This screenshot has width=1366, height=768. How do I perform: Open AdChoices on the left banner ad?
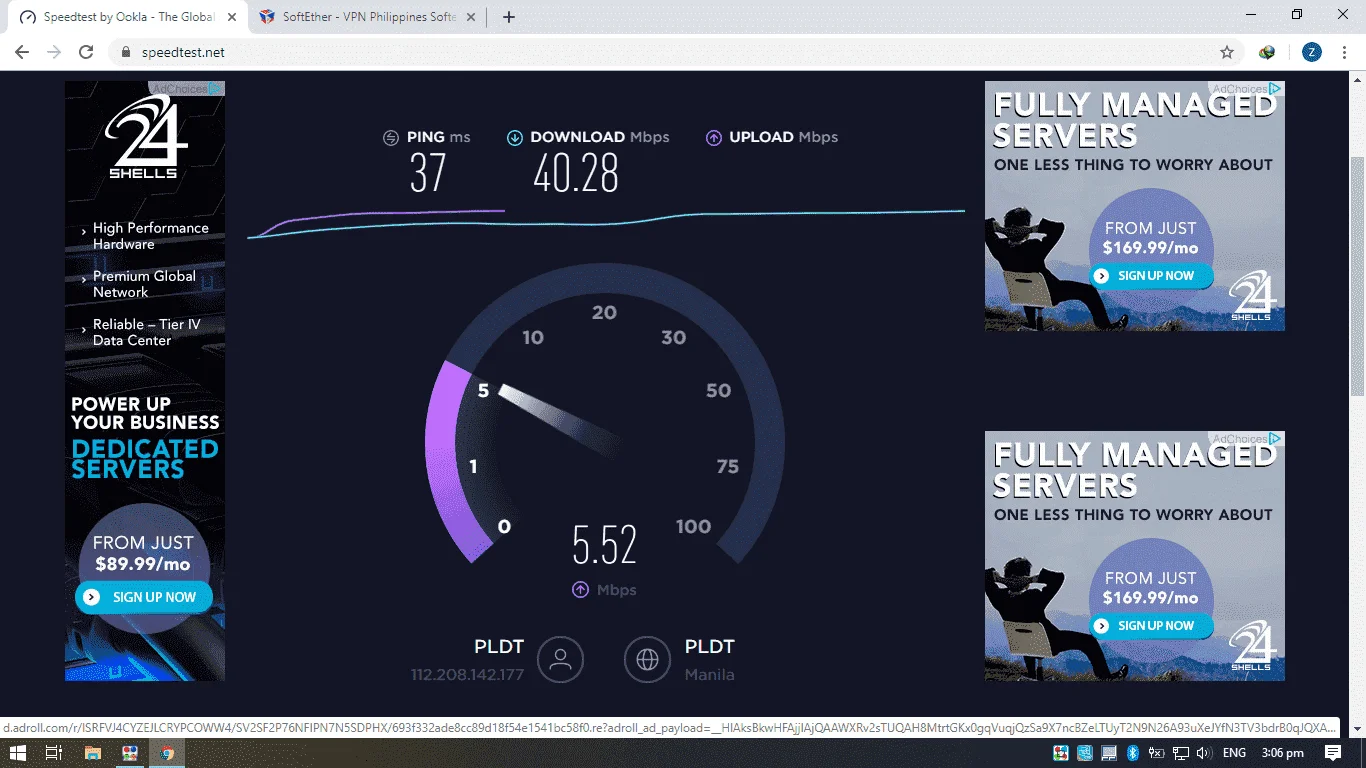click(x=187, y=89)
